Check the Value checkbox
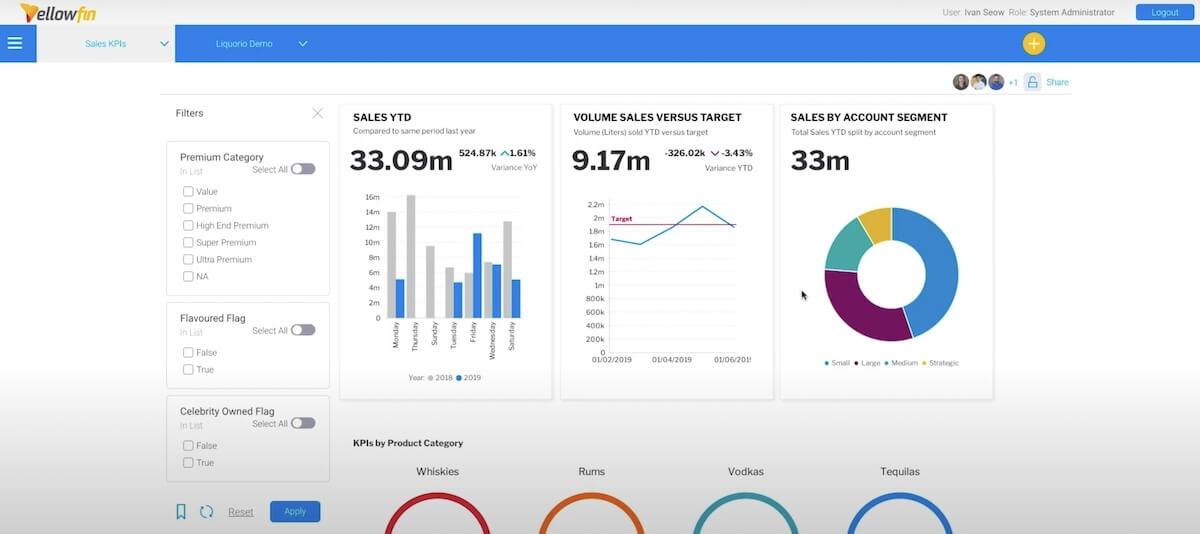The width and height of the screenshot is (1200, 534). (188, 191)
